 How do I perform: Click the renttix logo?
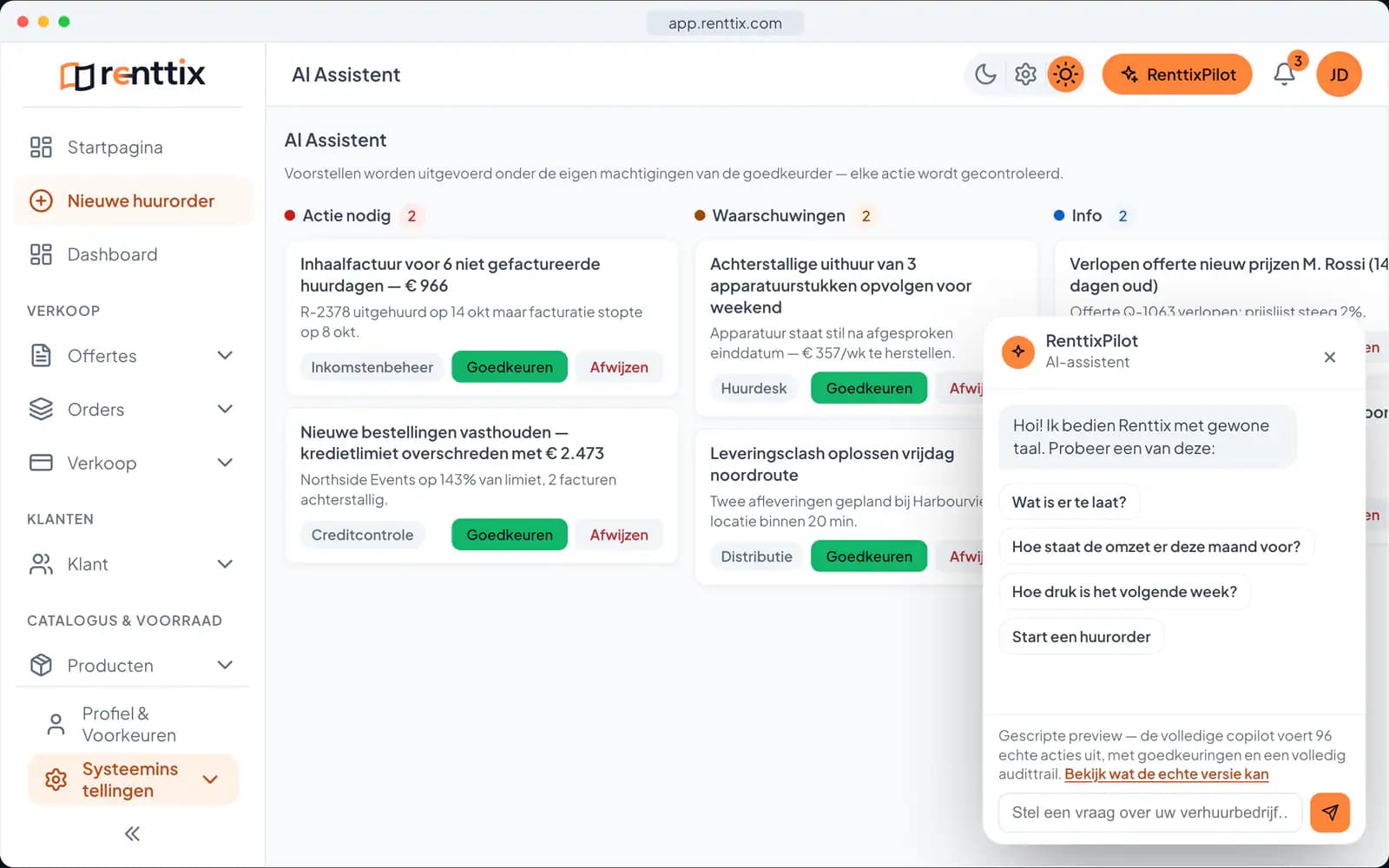coord(133,75)
